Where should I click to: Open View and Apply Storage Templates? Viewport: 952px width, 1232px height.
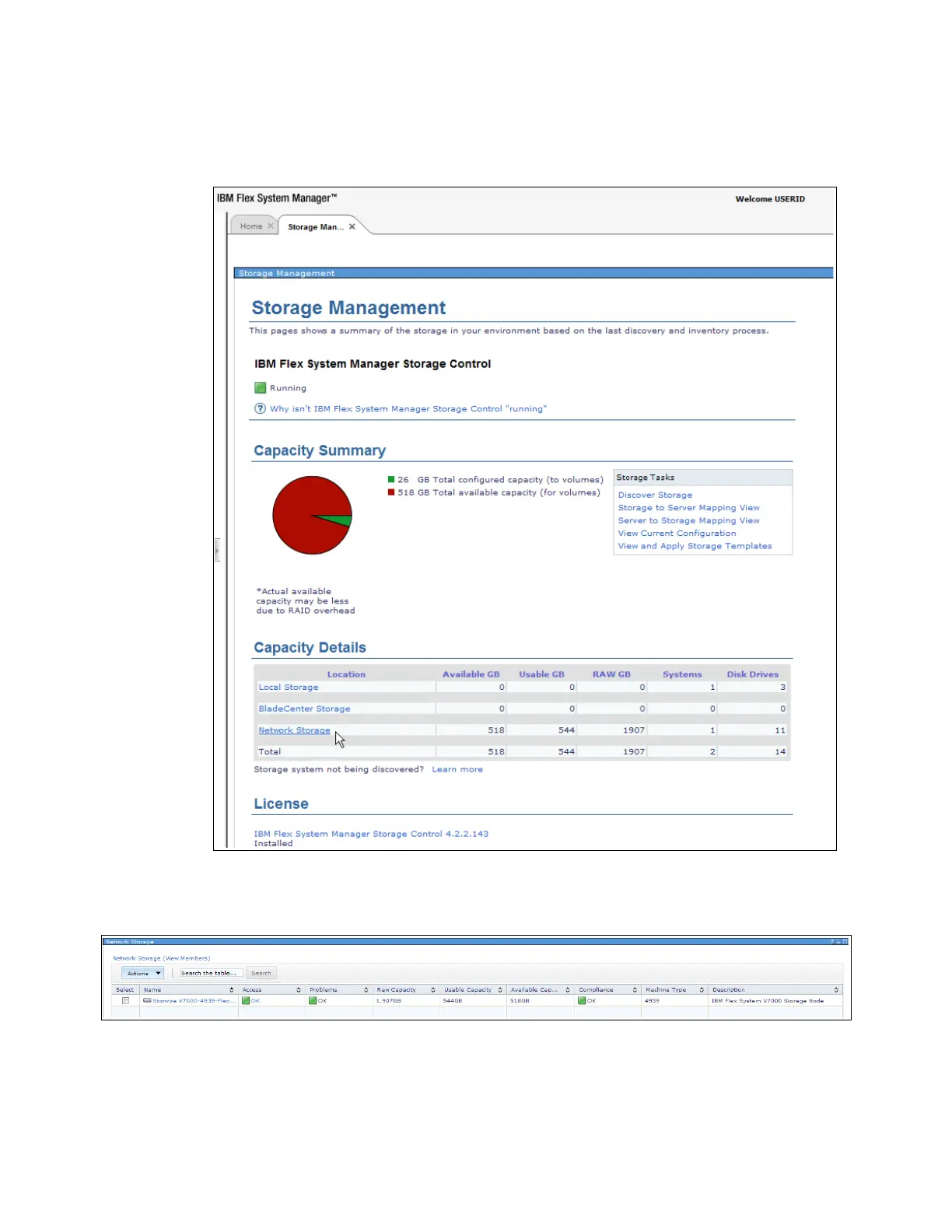tap(695, 546)
